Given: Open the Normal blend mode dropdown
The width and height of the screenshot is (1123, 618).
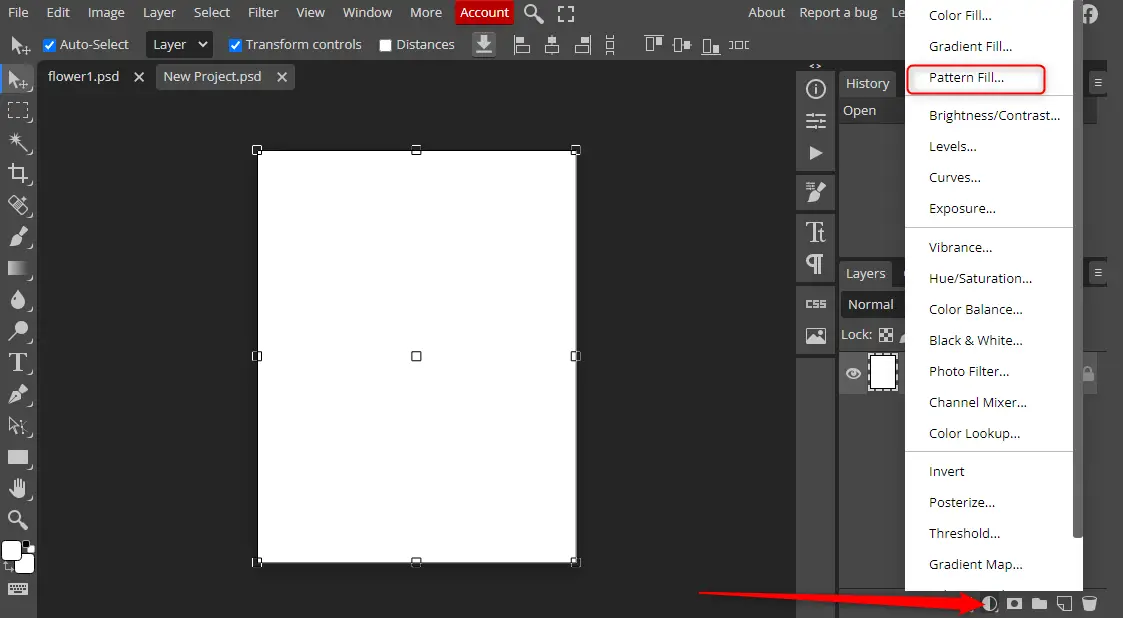Looking at the screenshot, I should [x=872, y=304].
